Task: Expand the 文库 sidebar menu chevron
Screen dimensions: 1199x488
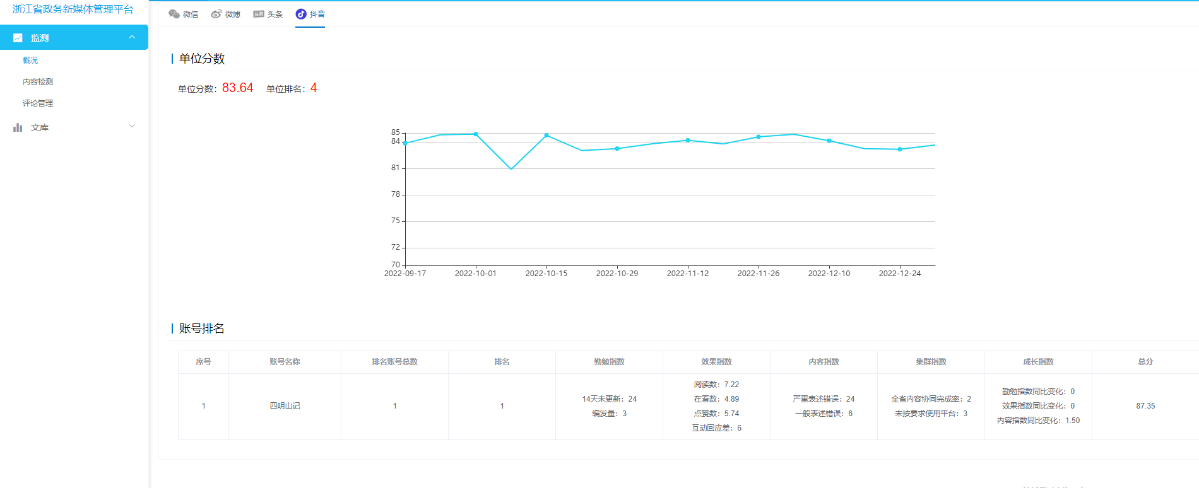Action: coord(132,126)
